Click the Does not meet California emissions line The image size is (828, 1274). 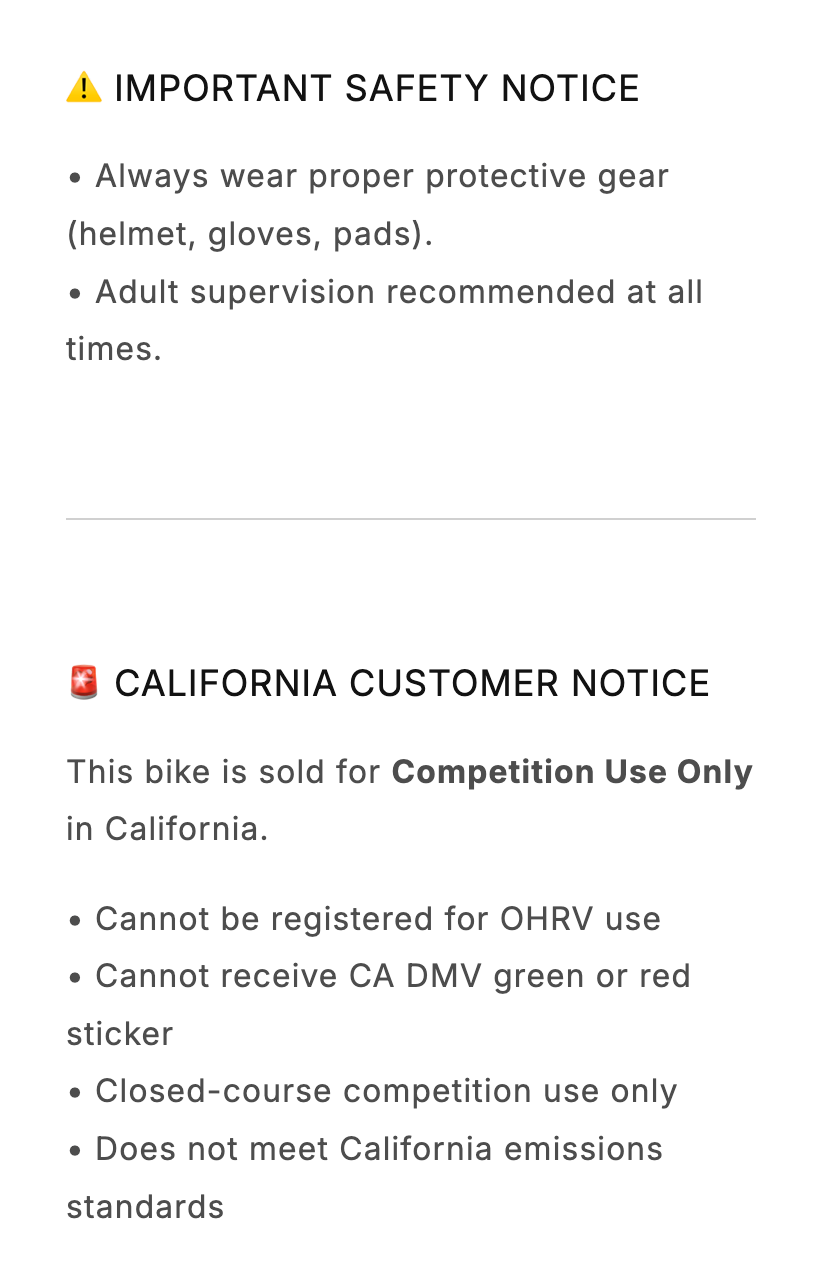378,1149
